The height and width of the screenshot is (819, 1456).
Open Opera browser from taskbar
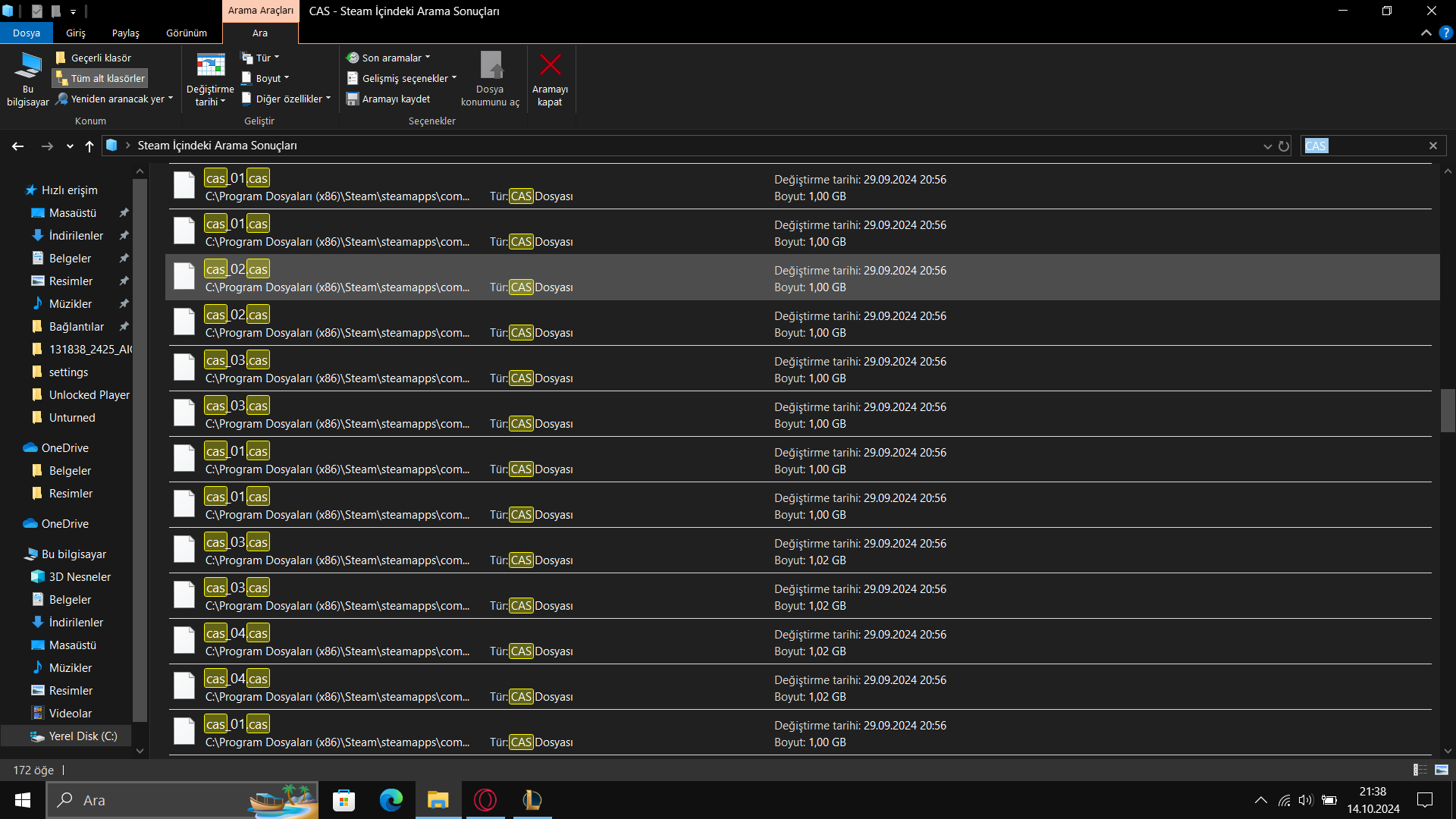(485, 800)
